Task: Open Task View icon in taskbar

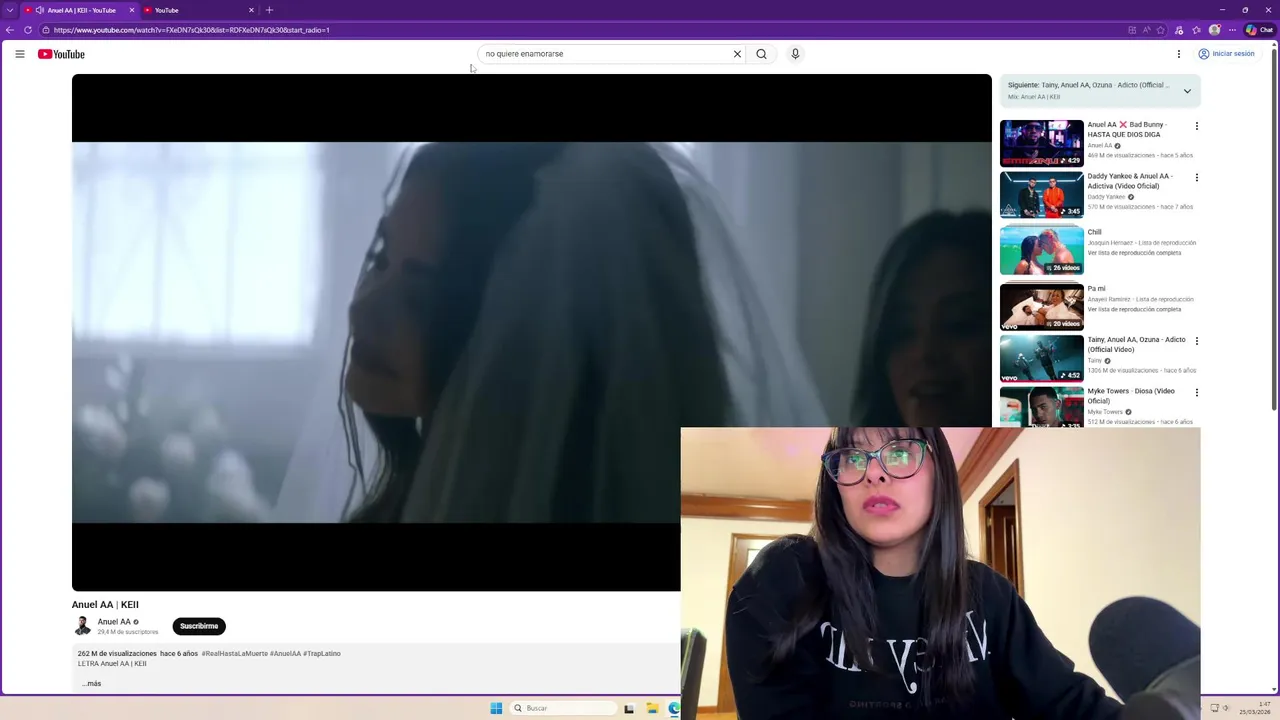Action: (629, 708)
